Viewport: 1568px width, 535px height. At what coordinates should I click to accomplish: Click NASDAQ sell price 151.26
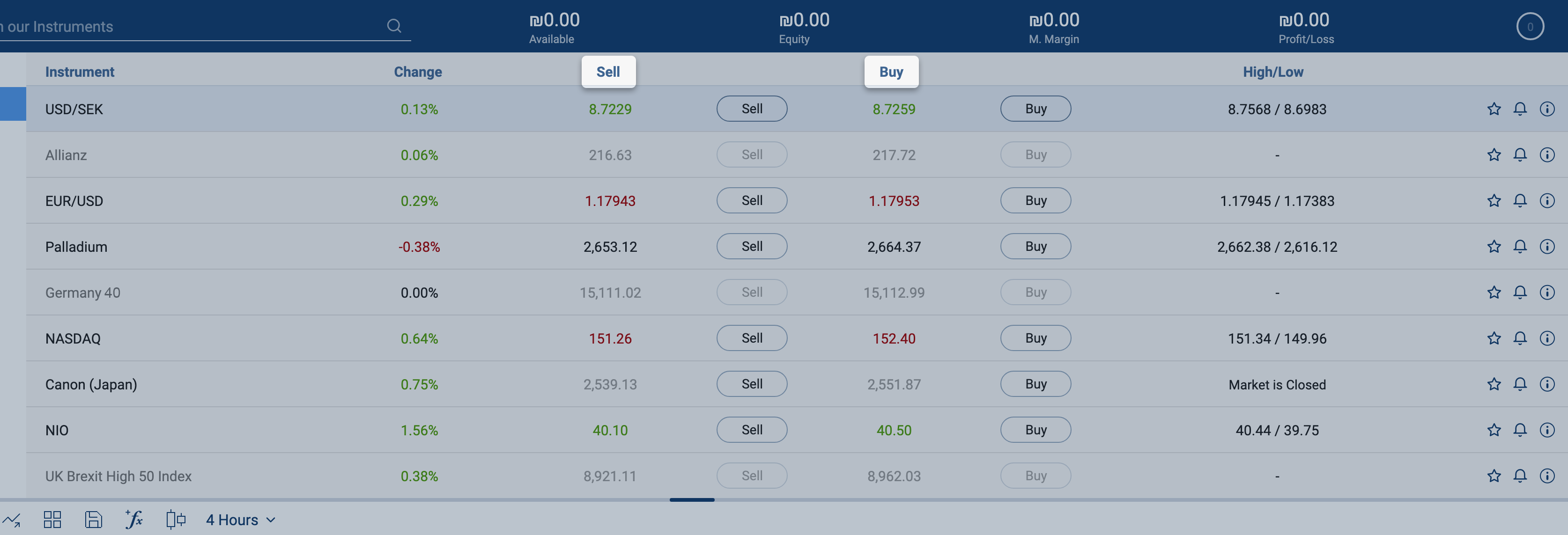pyautogui.click(x=610, y=338)
